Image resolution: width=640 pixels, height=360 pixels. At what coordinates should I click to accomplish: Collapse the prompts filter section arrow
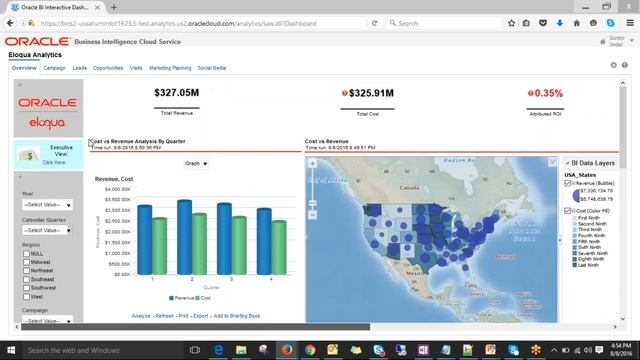(x=20, y=177)
